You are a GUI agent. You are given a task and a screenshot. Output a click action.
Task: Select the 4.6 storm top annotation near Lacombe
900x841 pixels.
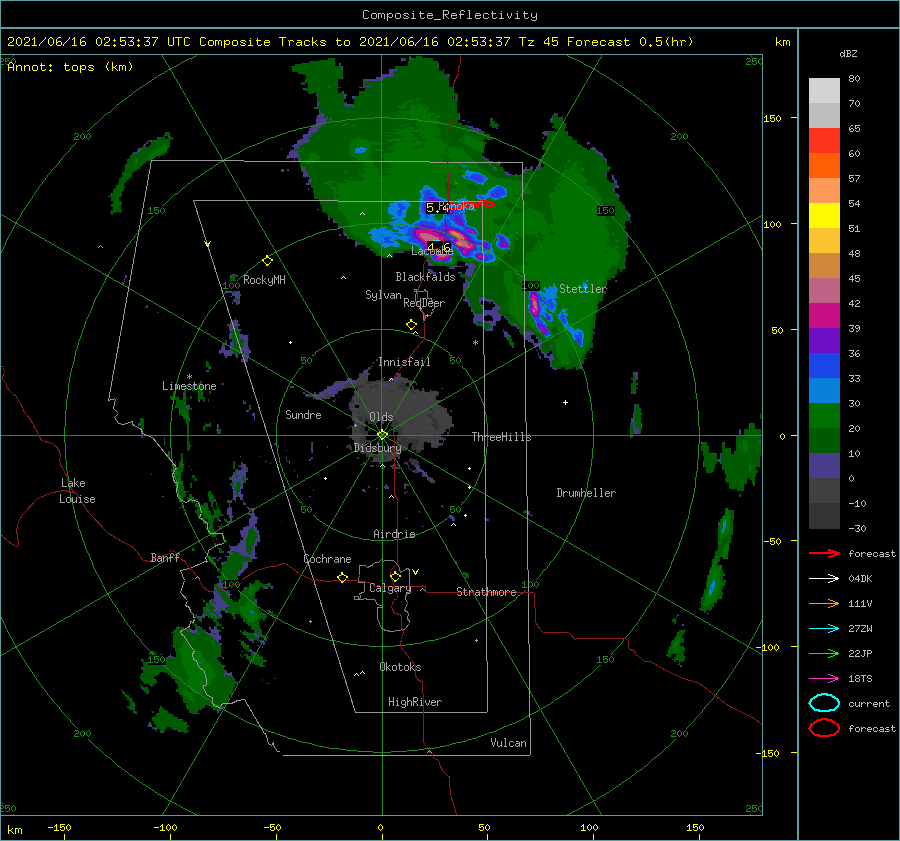click(x=439, y=247)
